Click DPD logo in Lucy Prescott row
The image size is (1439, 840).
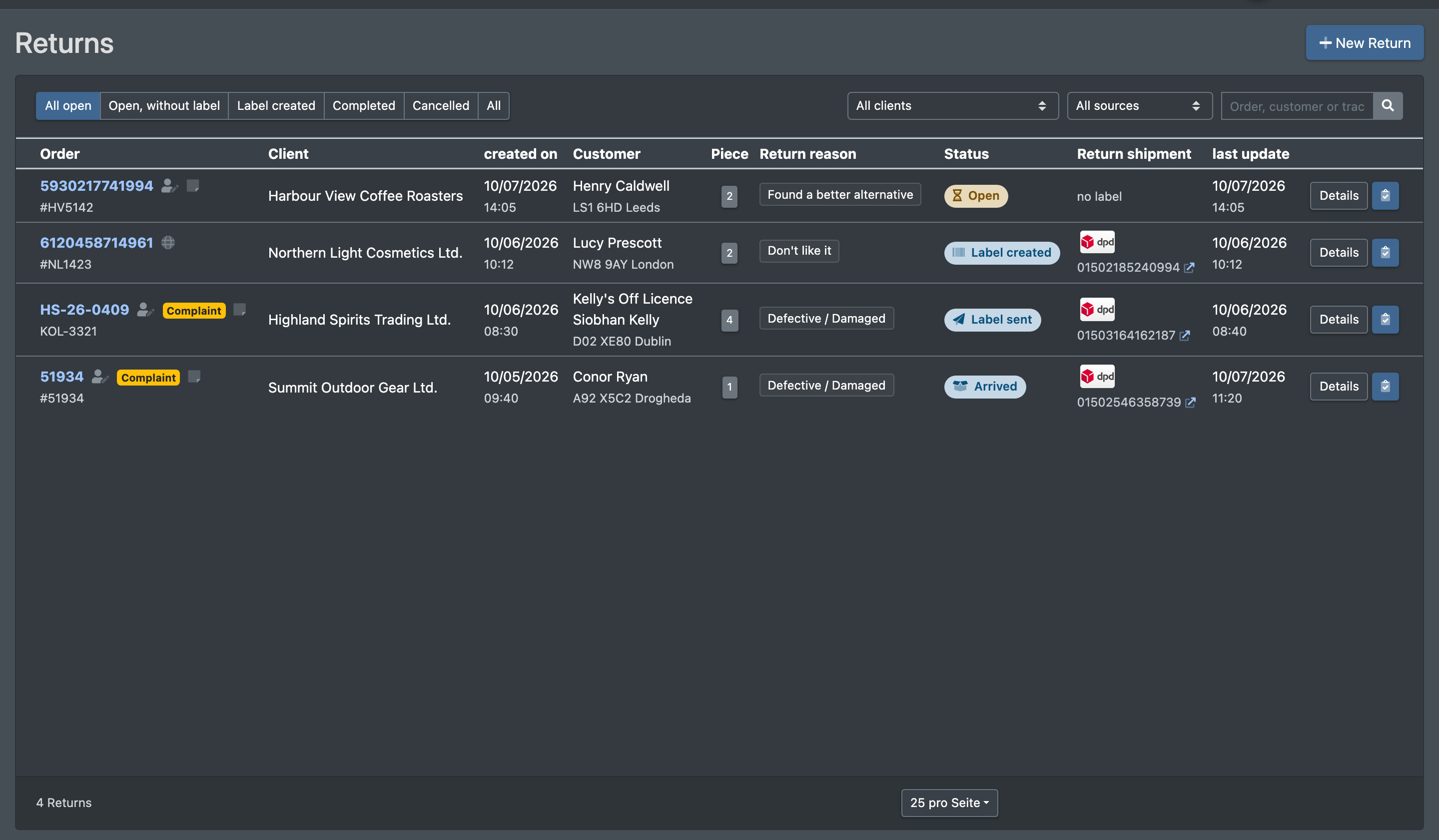(1097, 242)
